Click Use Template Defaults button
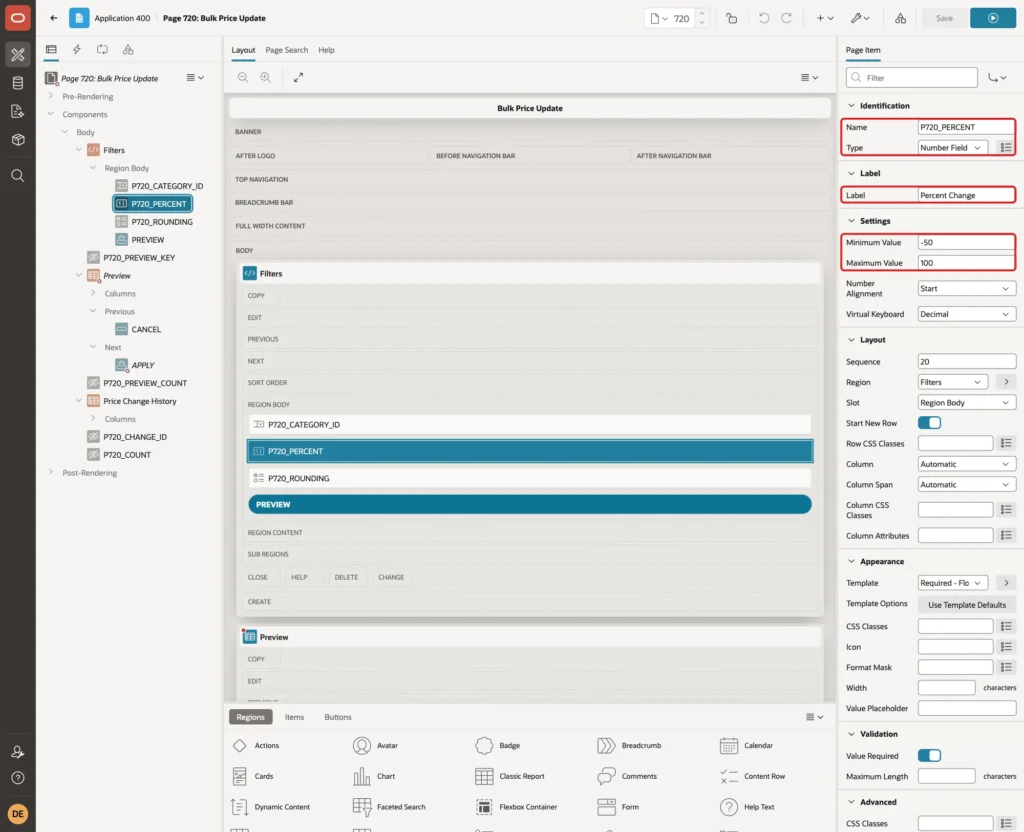 [x=967, y=605]
